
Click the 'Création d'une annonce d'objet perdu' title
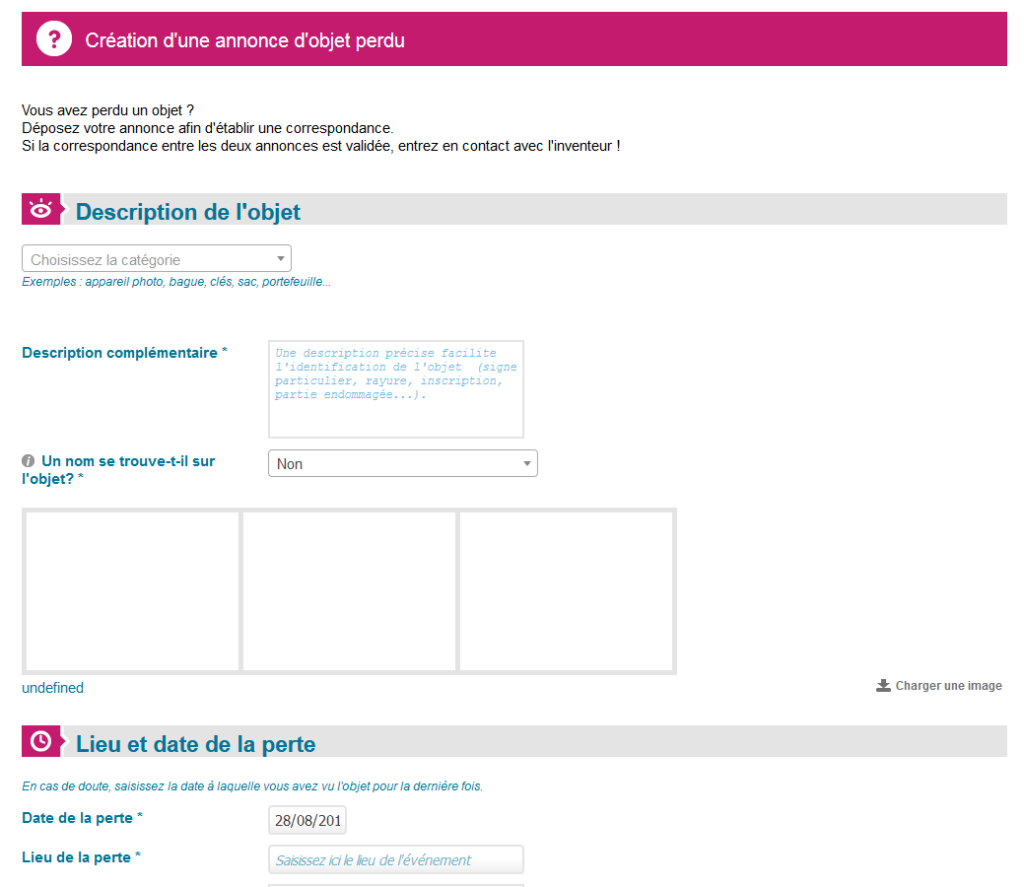coord(245,41)
